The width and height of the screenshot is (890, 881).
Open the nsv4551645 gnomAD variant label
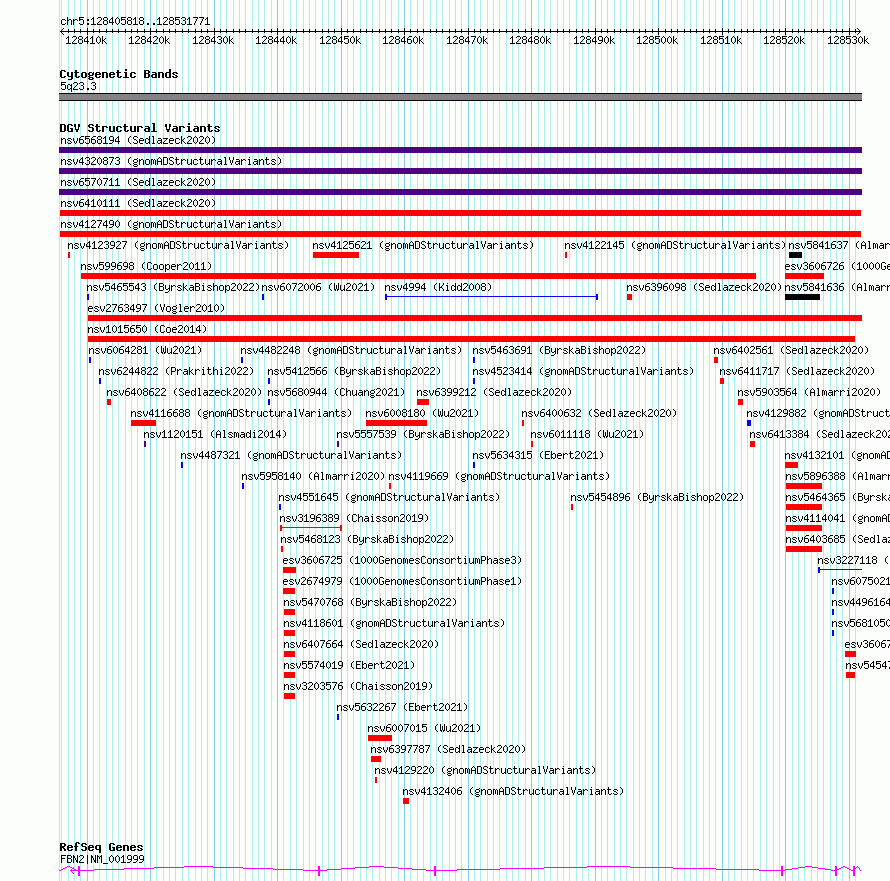tap(389, 497)
